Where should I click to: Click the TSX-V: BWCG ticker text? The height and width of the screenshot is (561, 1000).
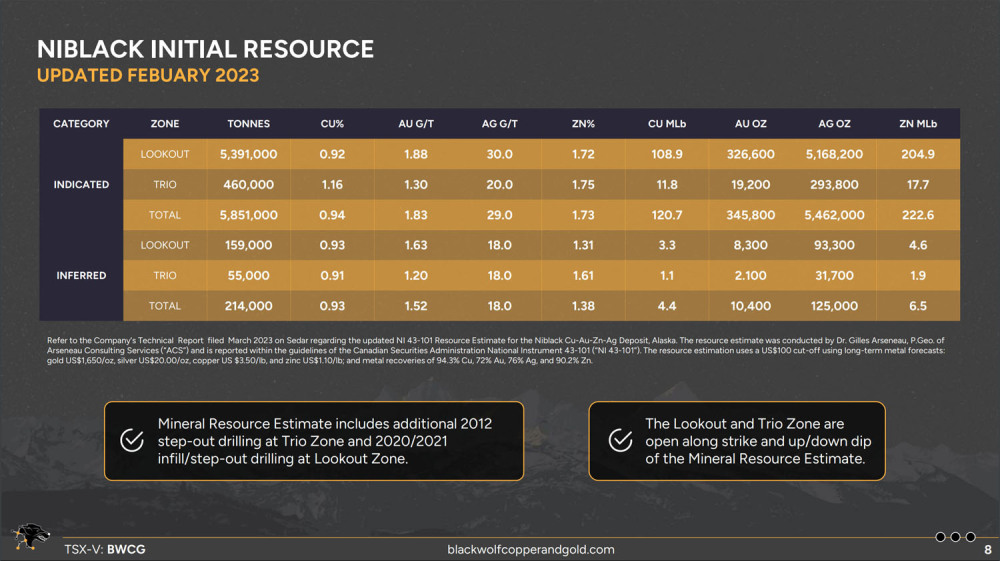[x=105, y=550]
